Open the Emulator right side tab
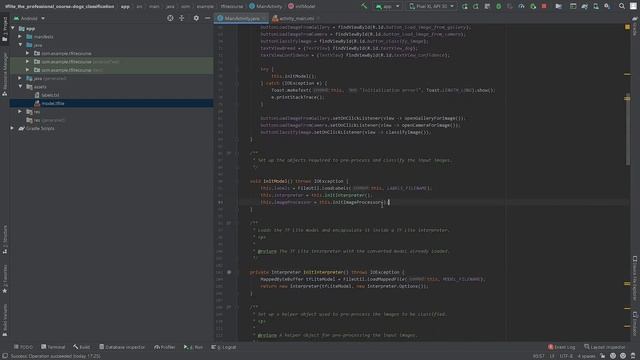Viewport: 640px width, 360px height. (635, 324)
